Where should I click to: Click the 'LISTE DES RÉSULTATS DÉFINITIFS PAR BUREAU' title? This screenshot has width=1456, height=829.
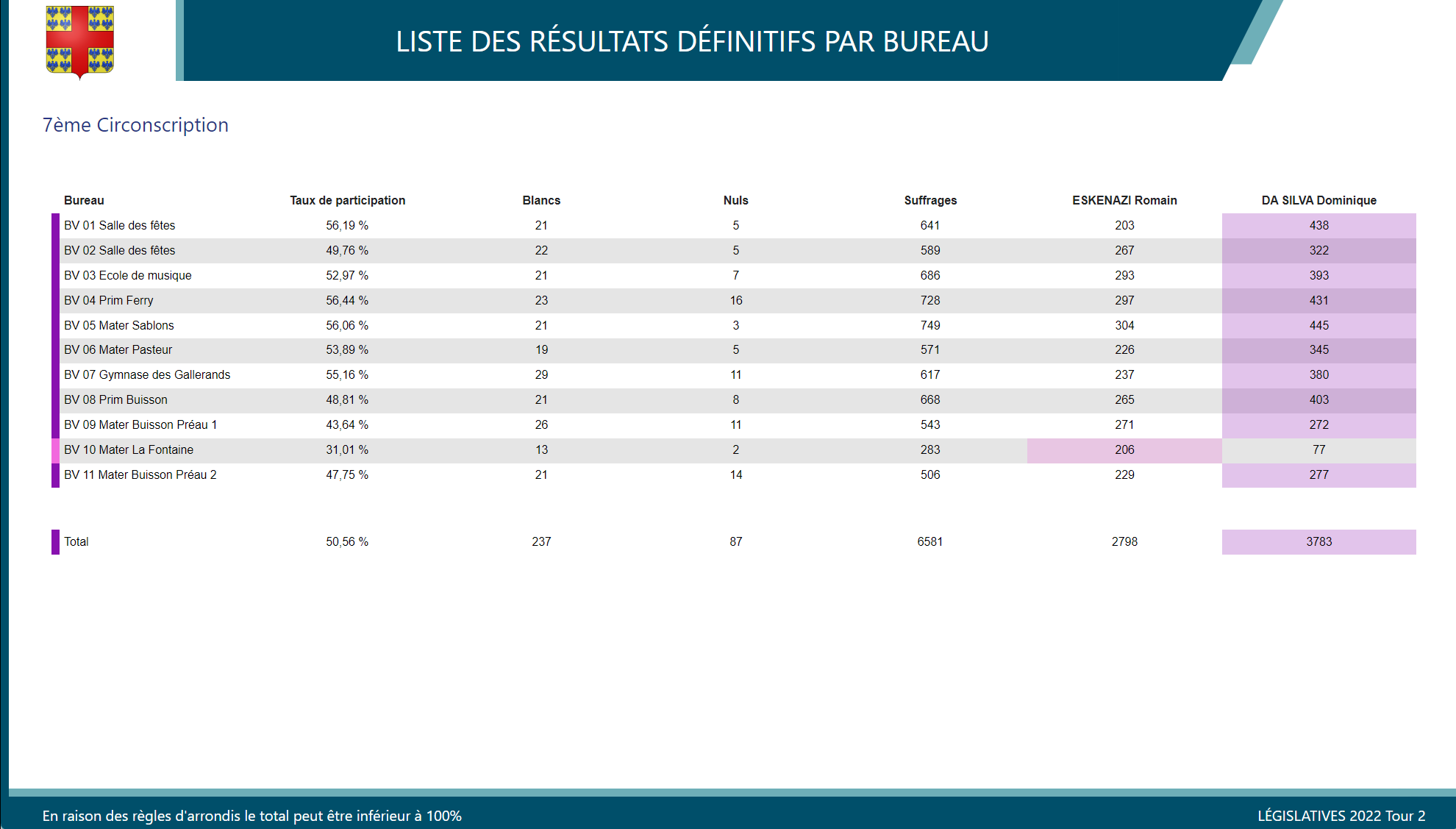click(x=692, y=41)
